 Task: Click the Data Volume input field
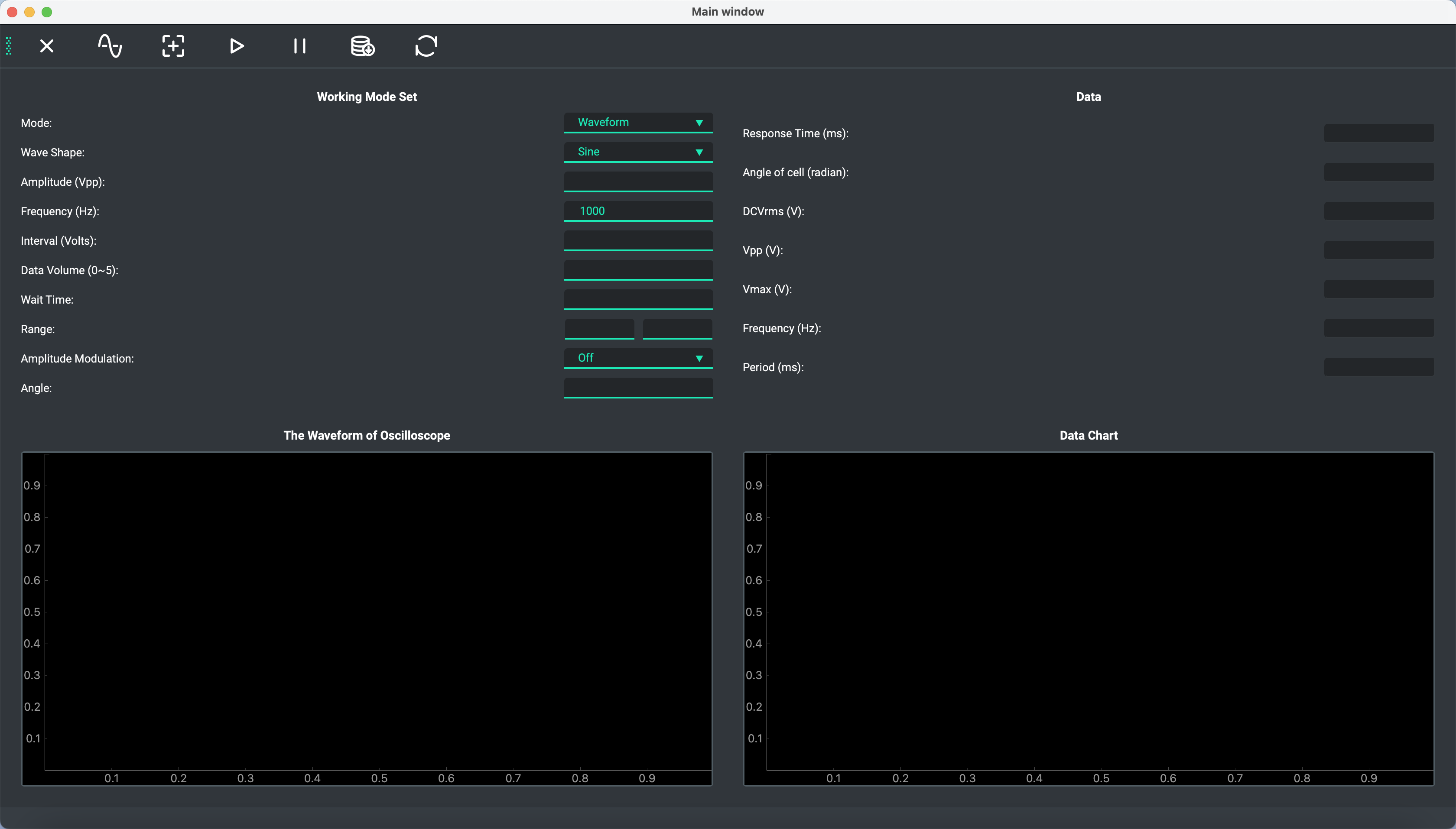tap(638, 270)
